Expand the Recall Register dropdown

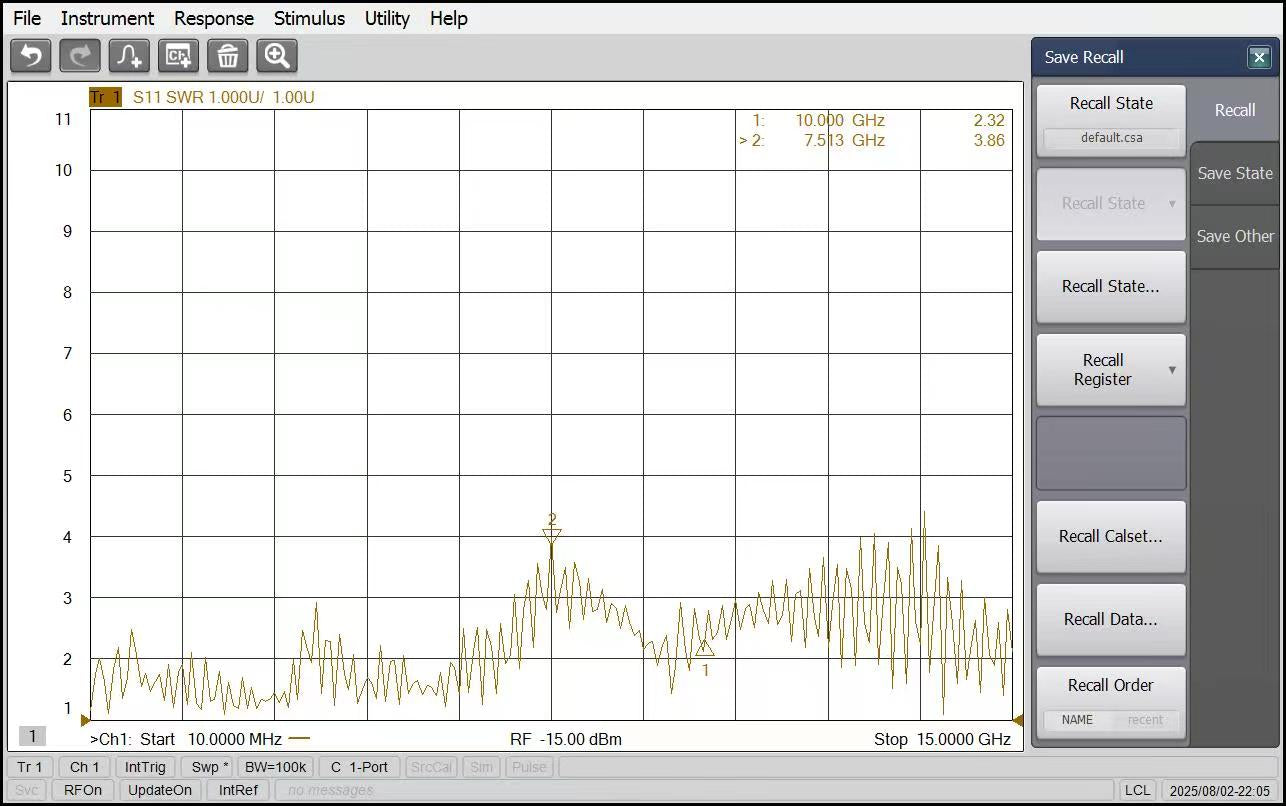tap(1111, 369)
